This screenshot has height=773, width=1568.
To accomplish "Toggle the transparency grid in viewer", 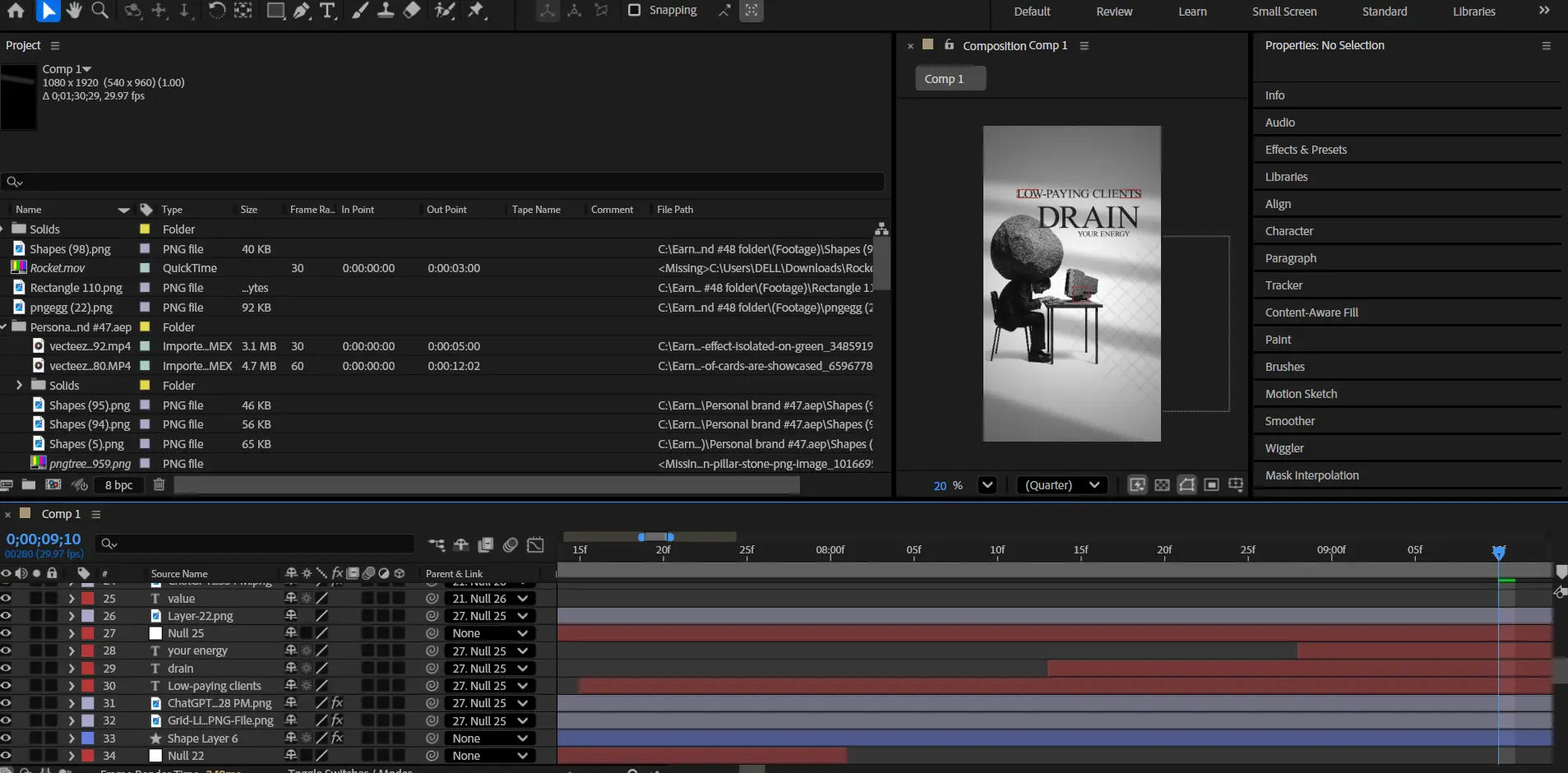I will coord(1162,485).
